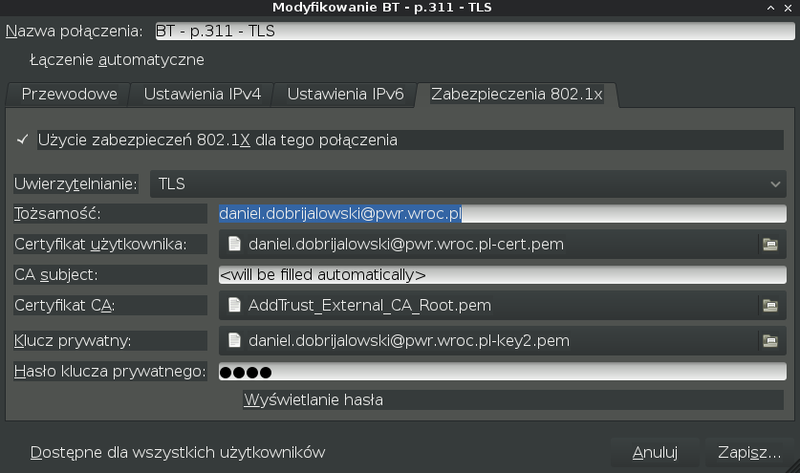Click file icon beside daniel.dobrijalowski@pwr.wroc.pl-cert.pem
Viewport: 800px width, 473px height.
pyautogui.click(x=234, y=243)
